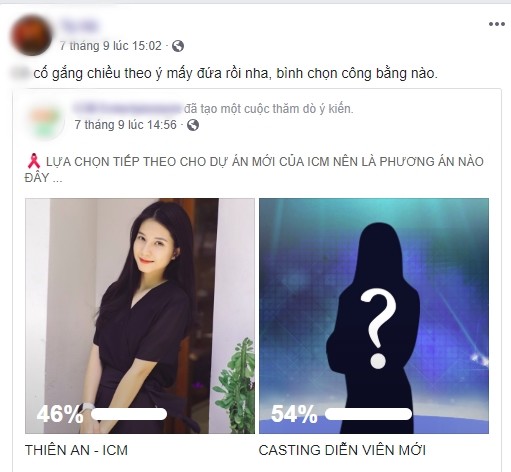
Task: Open the blurred page name in shared post
Action: (127, 108)
